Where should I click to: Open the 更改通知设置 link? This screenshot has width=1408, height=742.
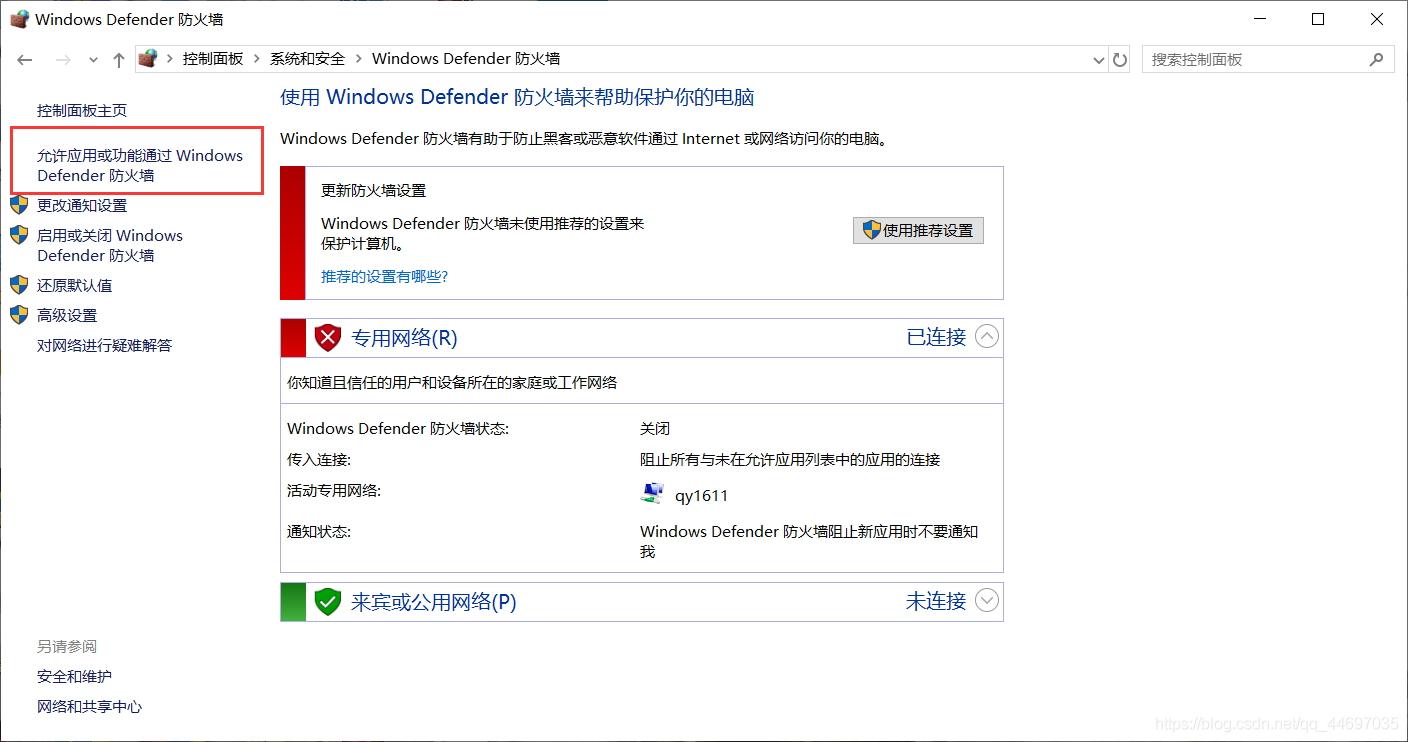(82, 205)
